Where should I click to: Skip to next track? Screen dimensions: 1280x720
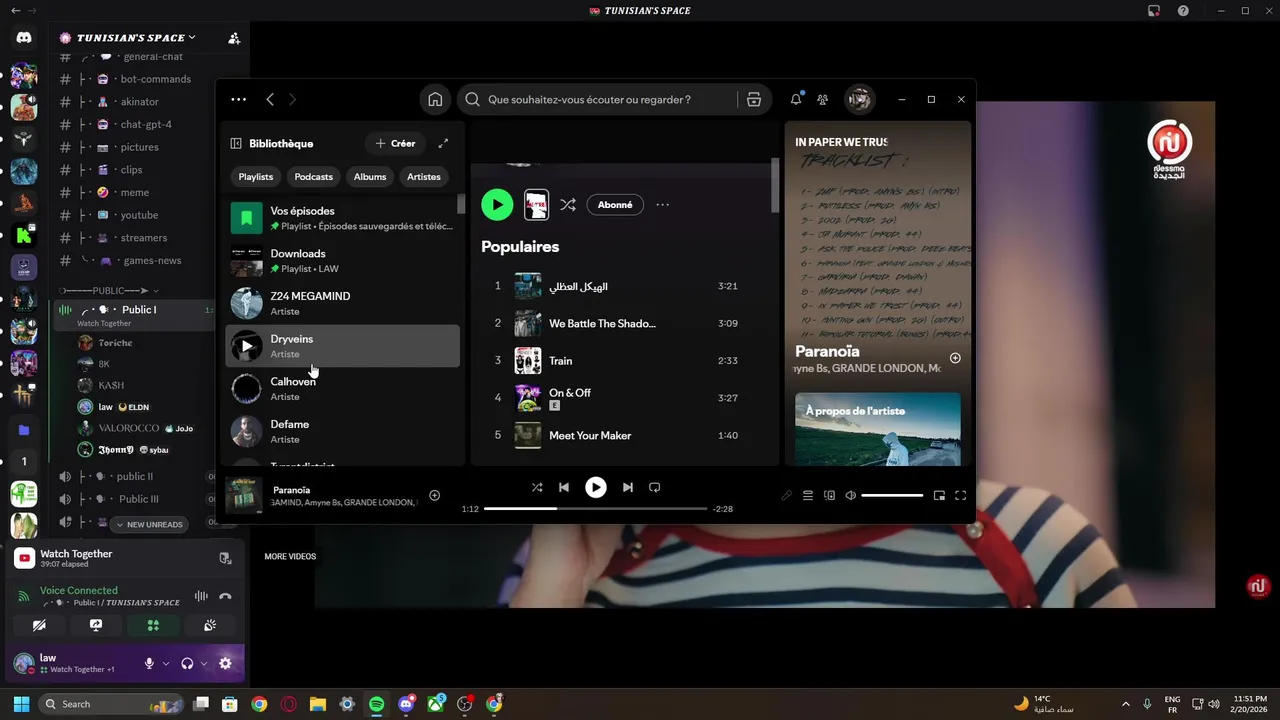[x=628, y=487]
